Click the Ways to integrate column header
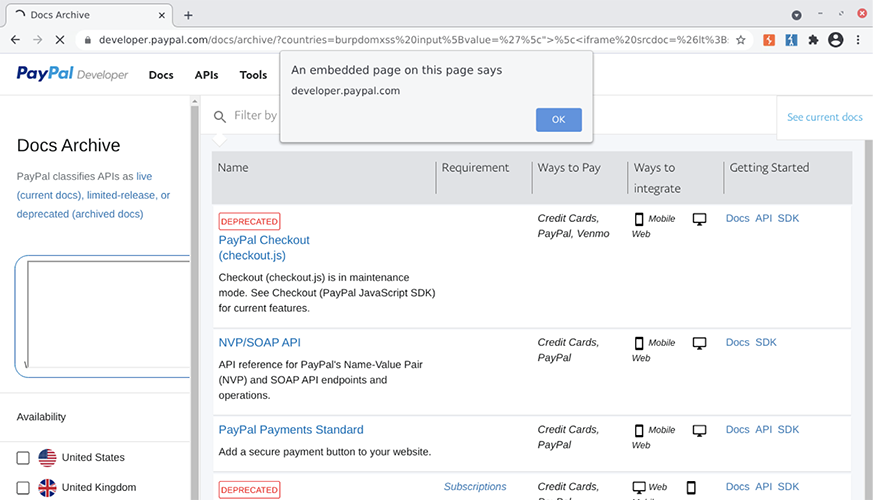 coord(657,178)
